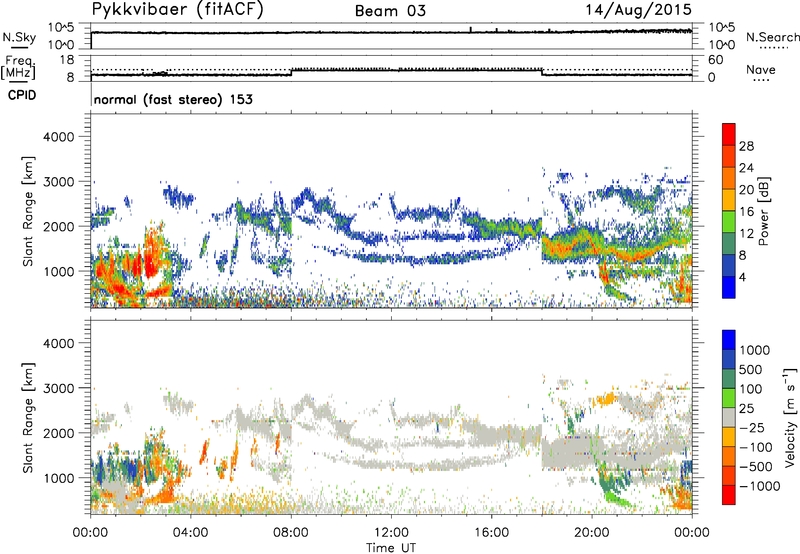
Task: Click the 60 tick on Nave axis
Action: click(x=715, y=60)
